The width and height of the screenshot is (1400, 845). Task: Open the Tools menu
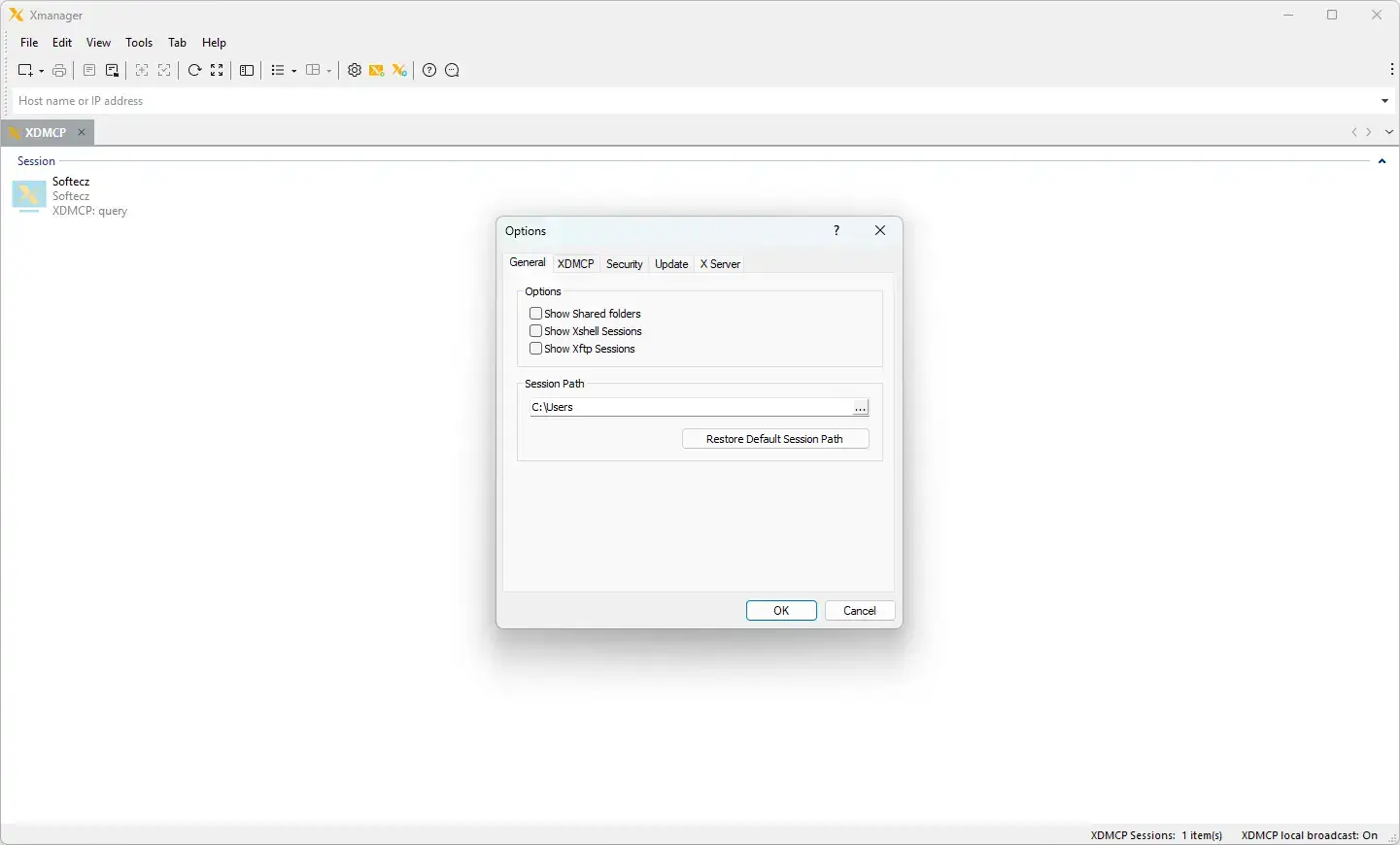click(139, 43)
